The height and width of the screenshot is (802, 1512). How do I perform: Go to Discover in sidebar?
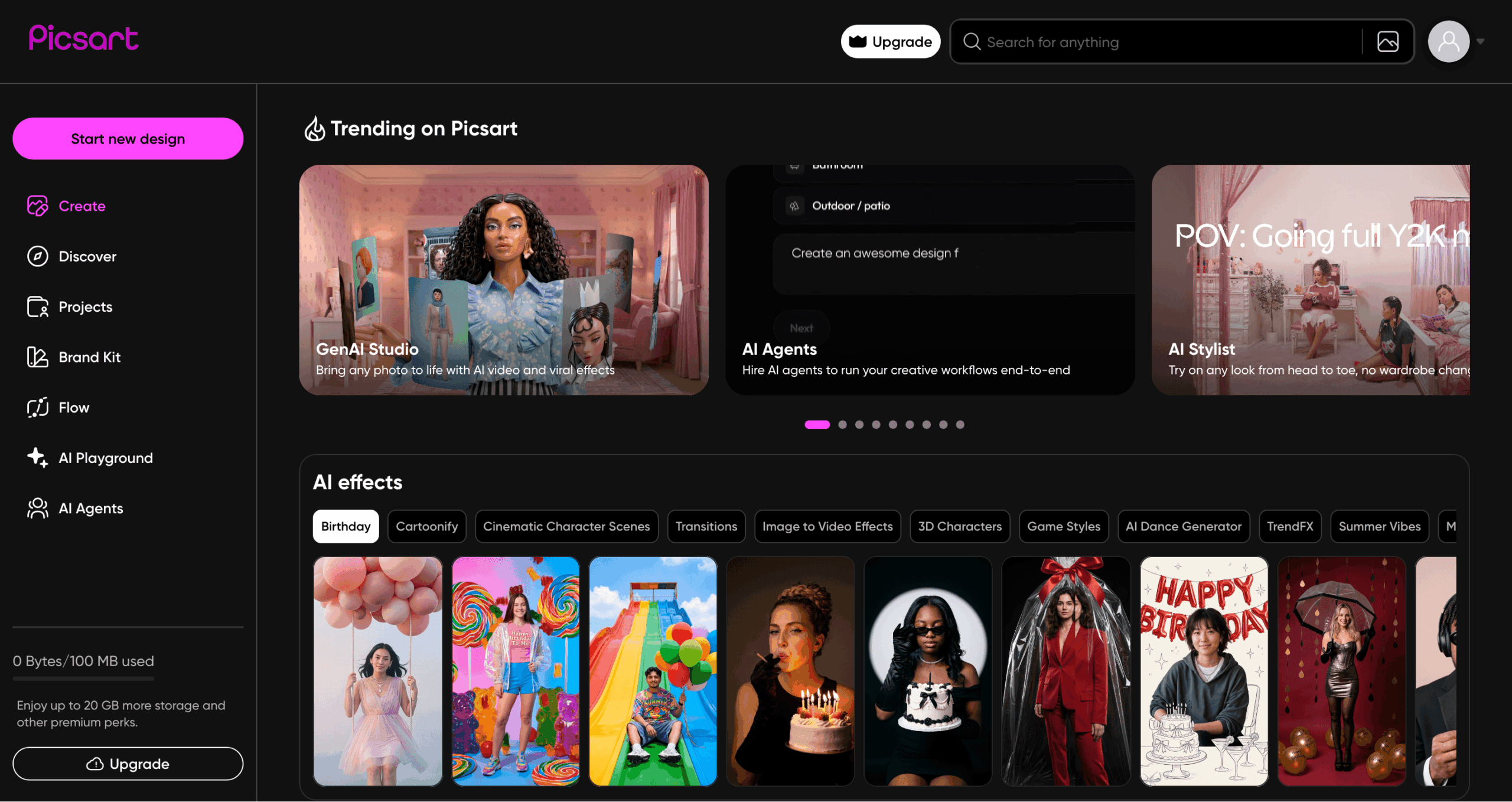[87, 256]
